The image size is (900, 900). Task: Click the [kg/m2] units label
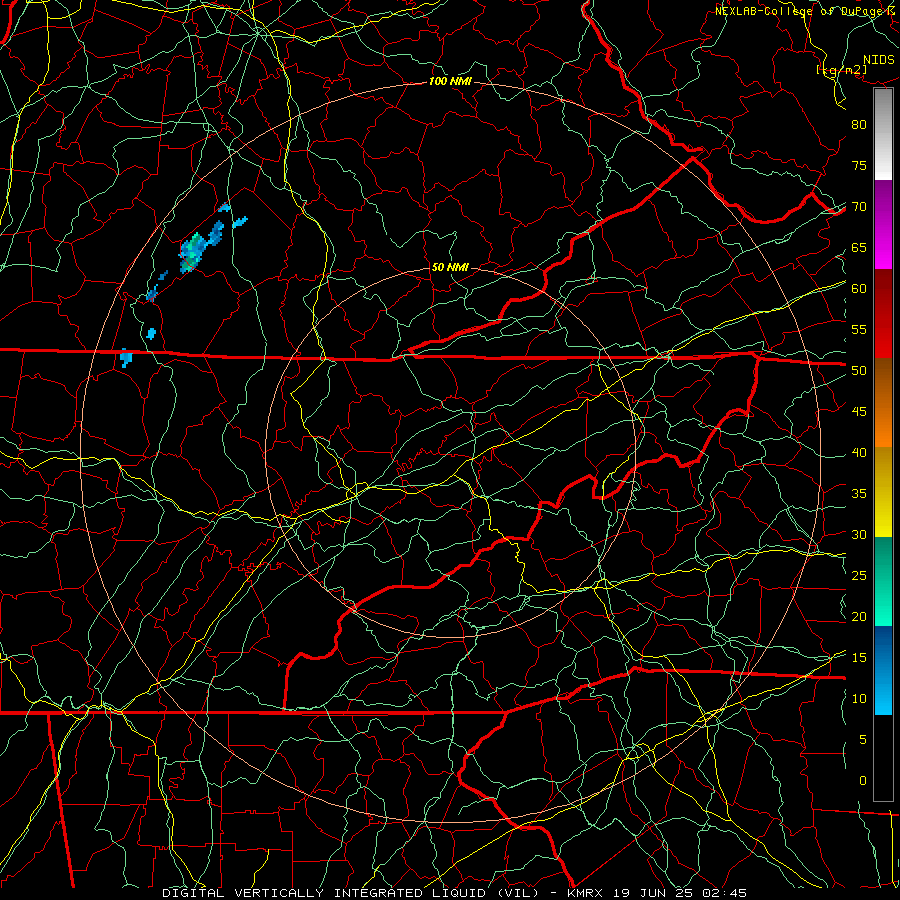[841, 70]
